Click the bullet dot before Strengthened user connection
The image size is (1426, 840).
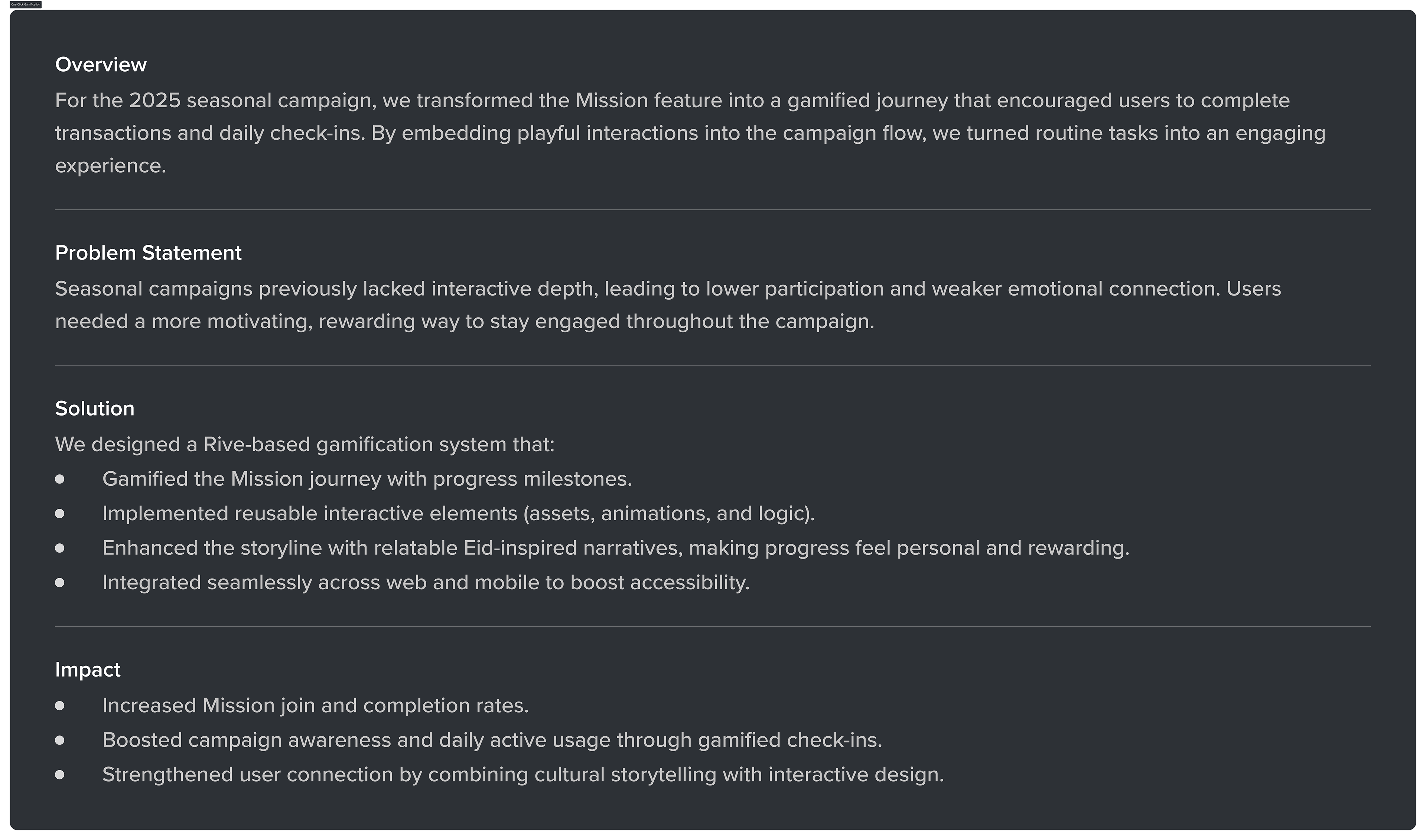coord(60,775)
